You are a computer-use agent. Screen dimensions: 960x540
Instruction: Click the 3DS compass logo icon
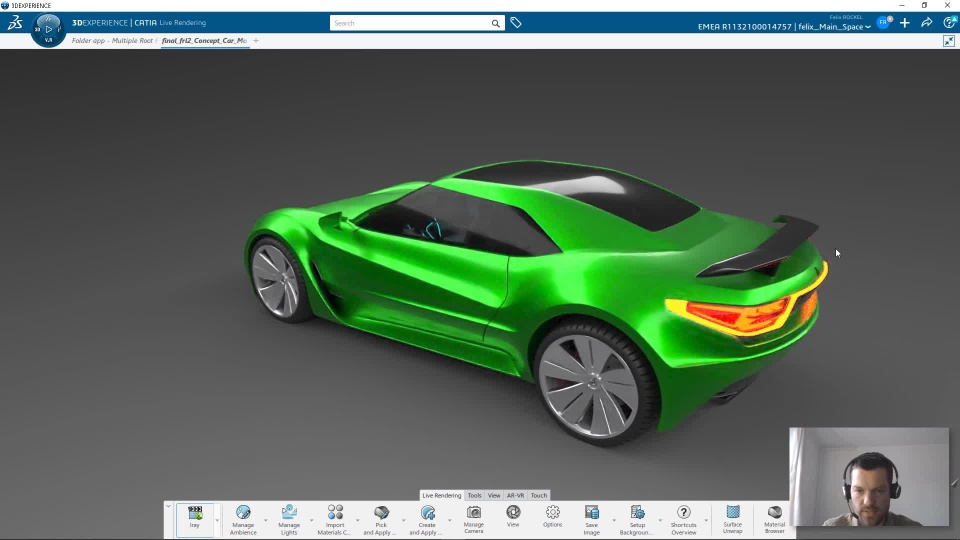[15, 23]
